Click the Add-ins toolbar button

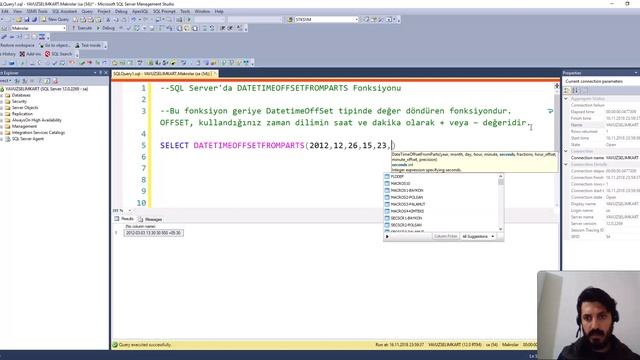pyautogui.click(x=30, y=54)
